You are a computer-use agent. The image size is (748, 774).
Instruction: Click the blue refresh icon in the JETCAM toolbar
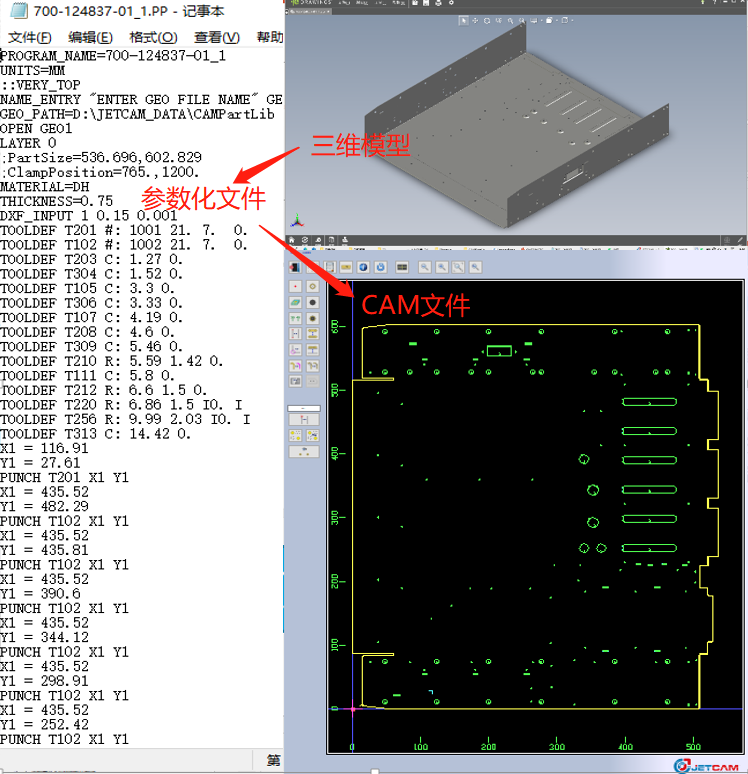[381, 267]
